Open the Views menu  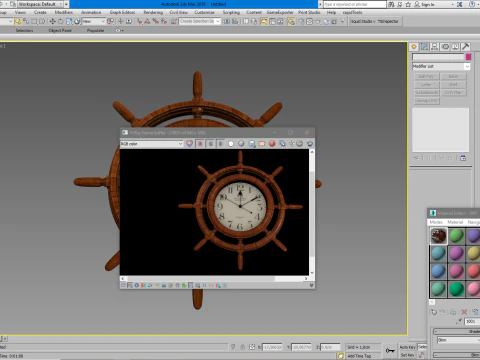[x=20, y=12]
